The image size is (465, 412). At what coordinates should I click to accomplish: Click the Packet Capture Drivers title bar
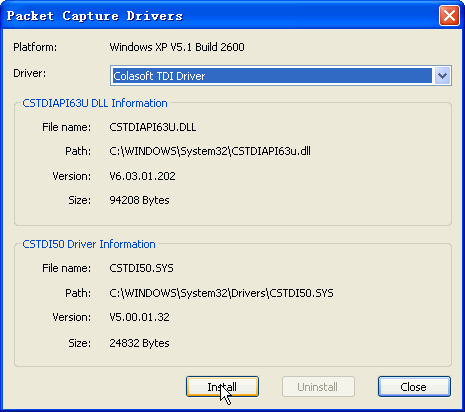pyautogui.click(x=220, y=16)
